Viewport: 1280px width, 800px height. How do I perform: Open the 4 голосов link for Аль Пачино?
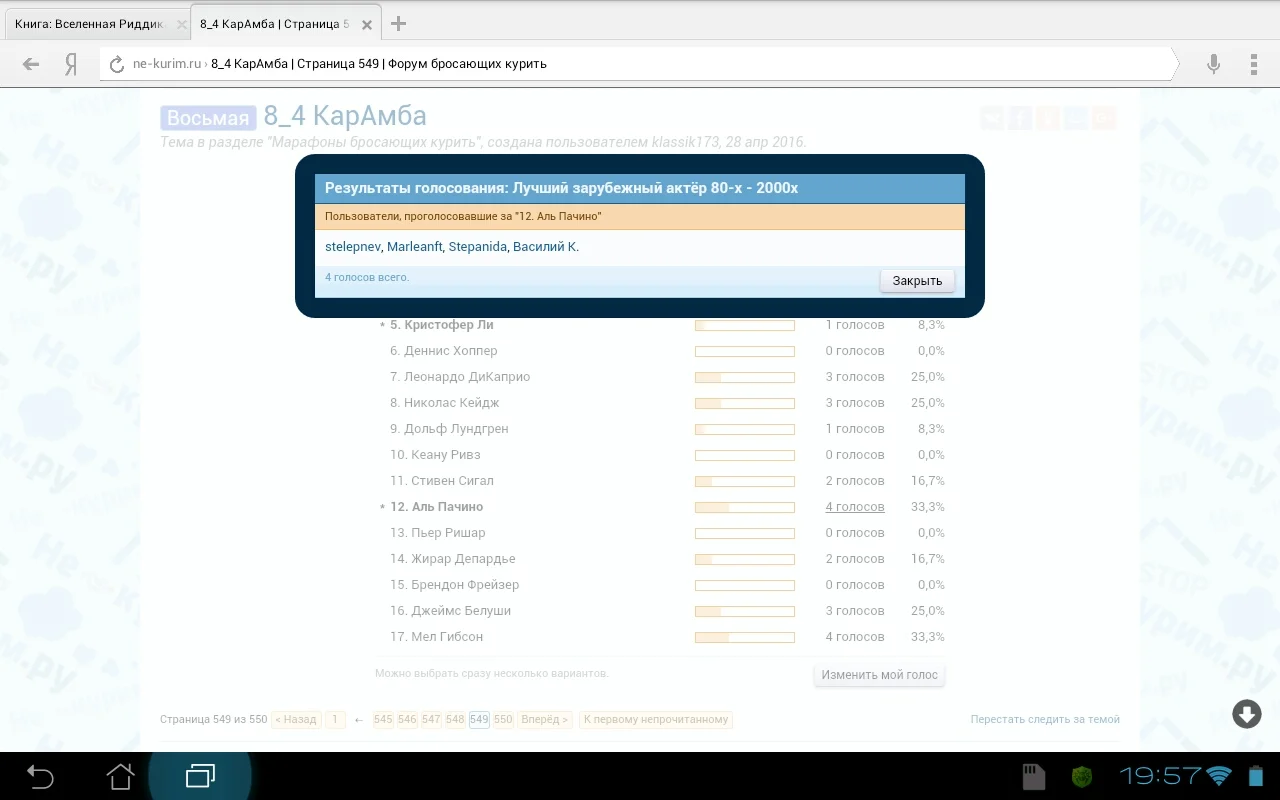(854, 506)
